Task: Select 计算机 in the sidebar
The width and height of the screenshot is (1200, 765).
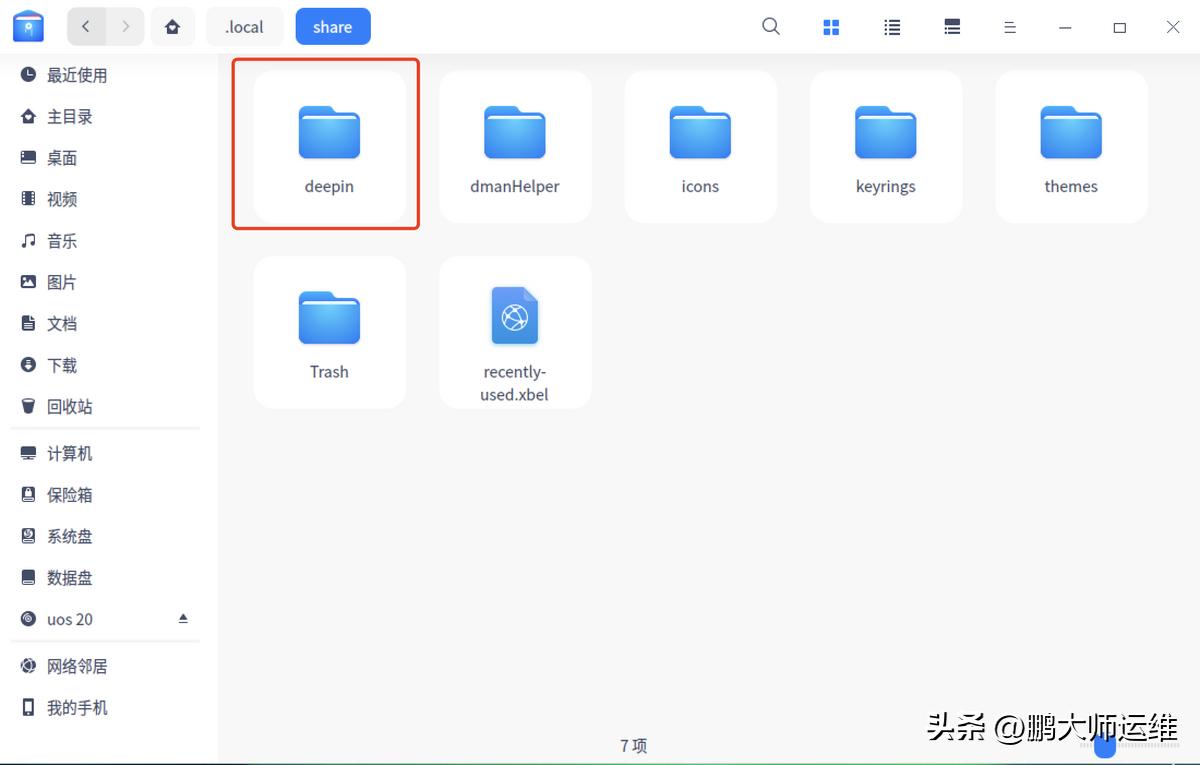Action: (68, 453)
